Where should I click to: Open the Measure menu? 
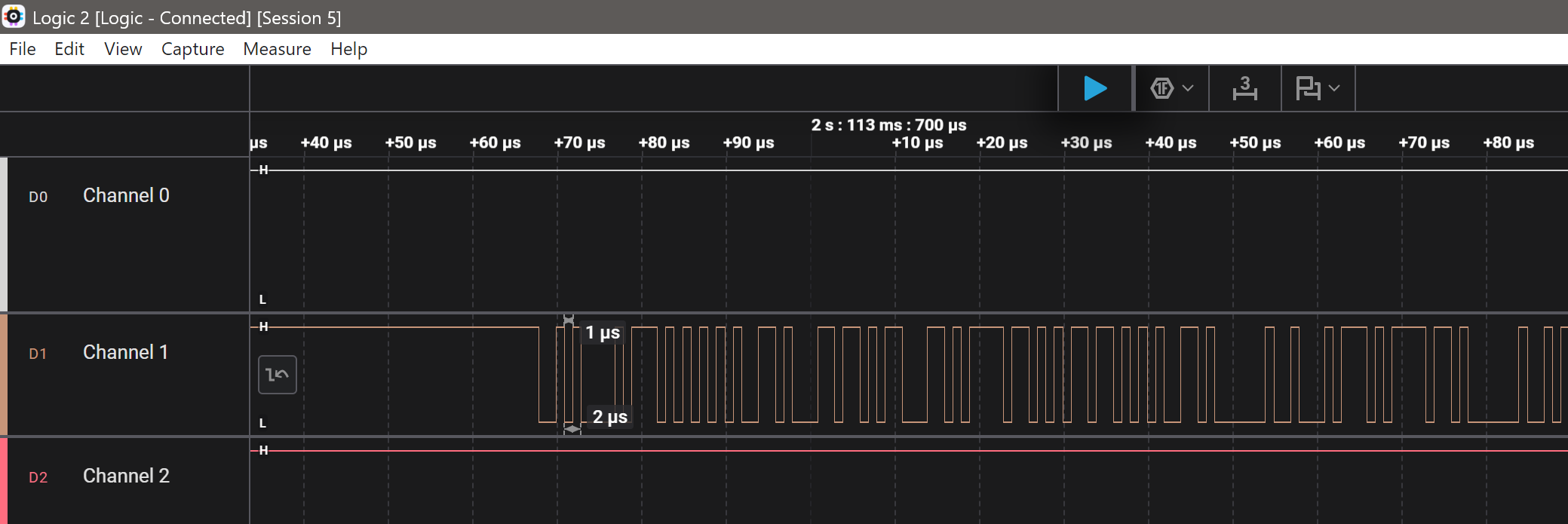click(277, 49)
